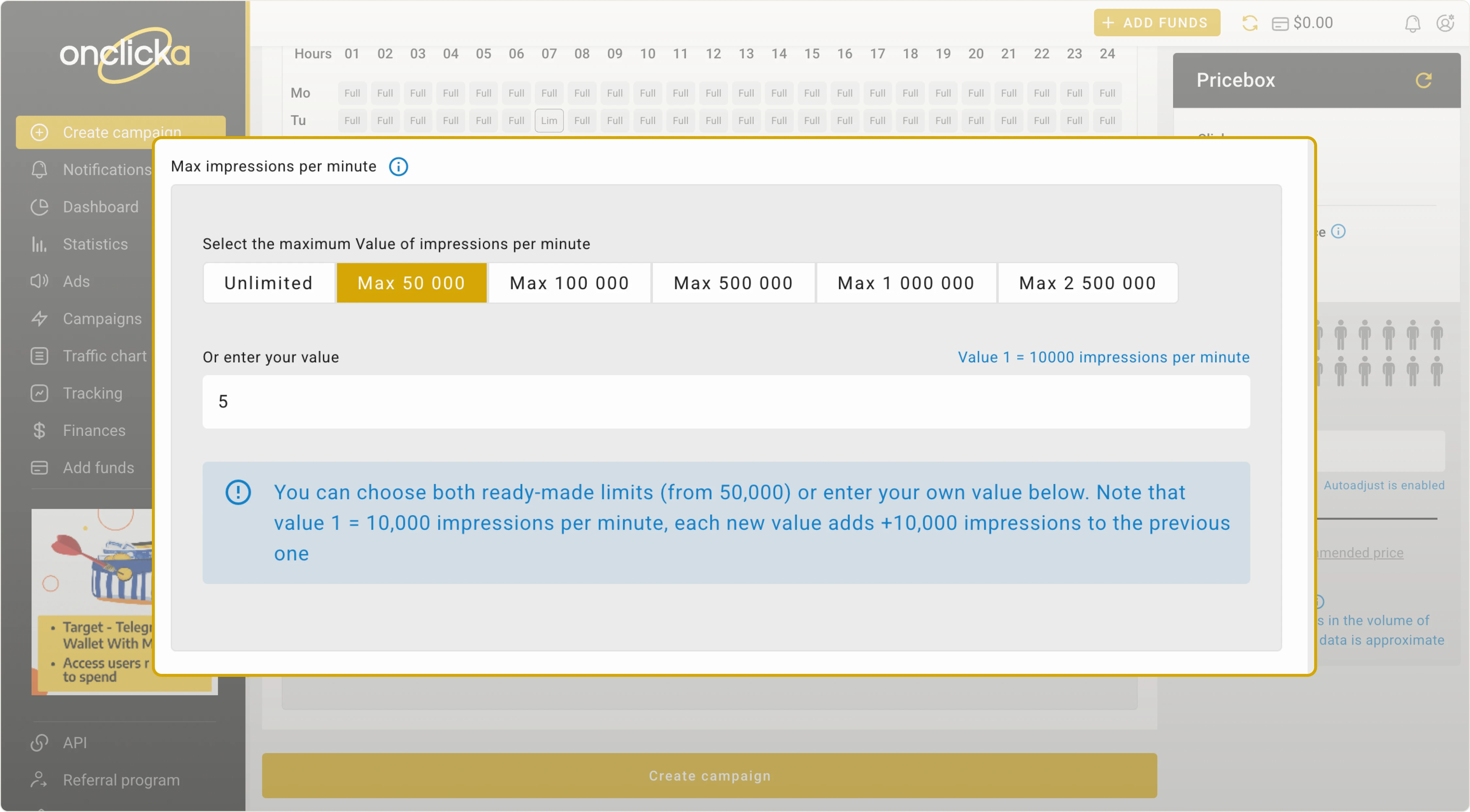Open Finances via the dollar icon
This screenshot has width=1470, height=812.
click(x=39, y=431)
